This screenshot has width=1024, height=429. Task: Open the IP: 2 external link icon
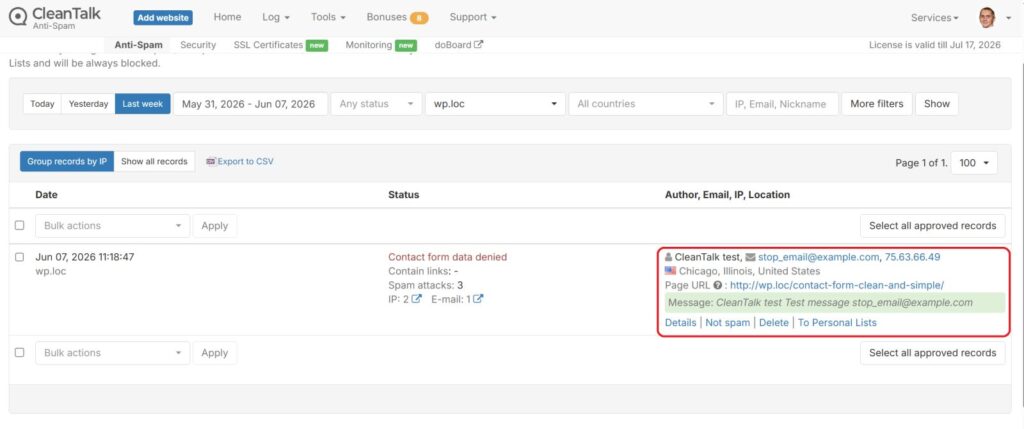pyautogui.click(x=417, y=299)
